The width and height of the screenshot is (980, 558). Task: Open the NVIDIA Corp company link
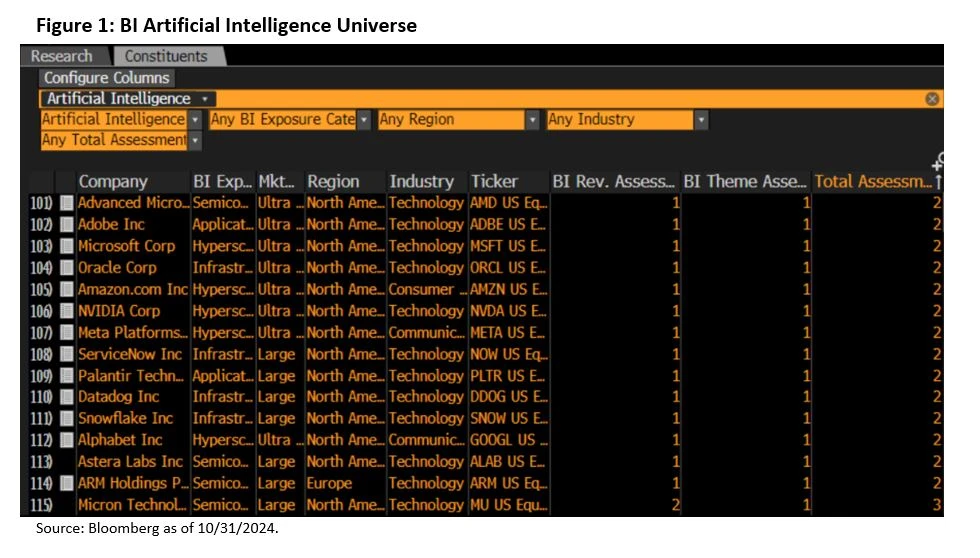coord(119,311)
